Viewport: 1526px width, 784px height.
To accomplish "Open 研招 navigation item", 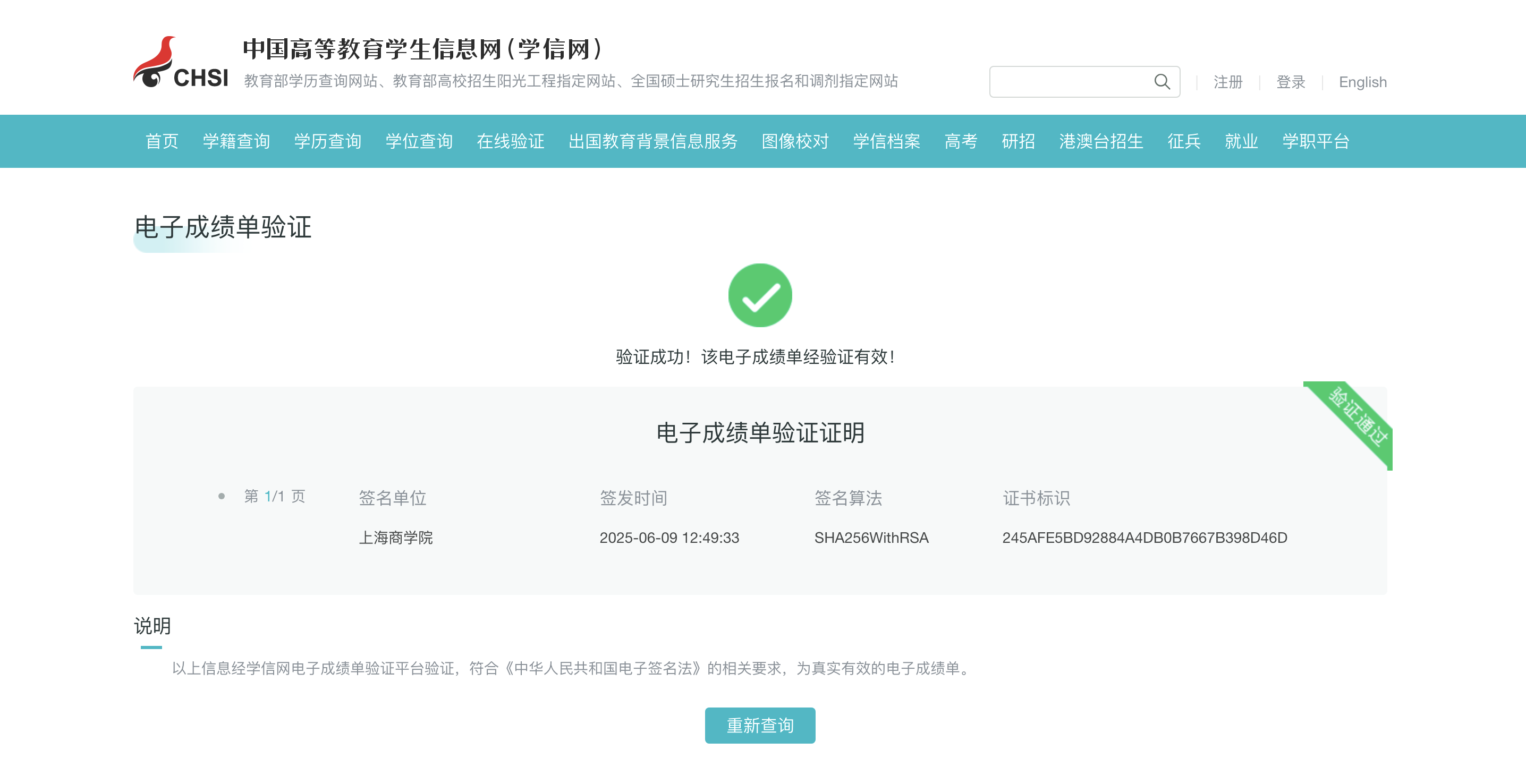I will 1018,141.
